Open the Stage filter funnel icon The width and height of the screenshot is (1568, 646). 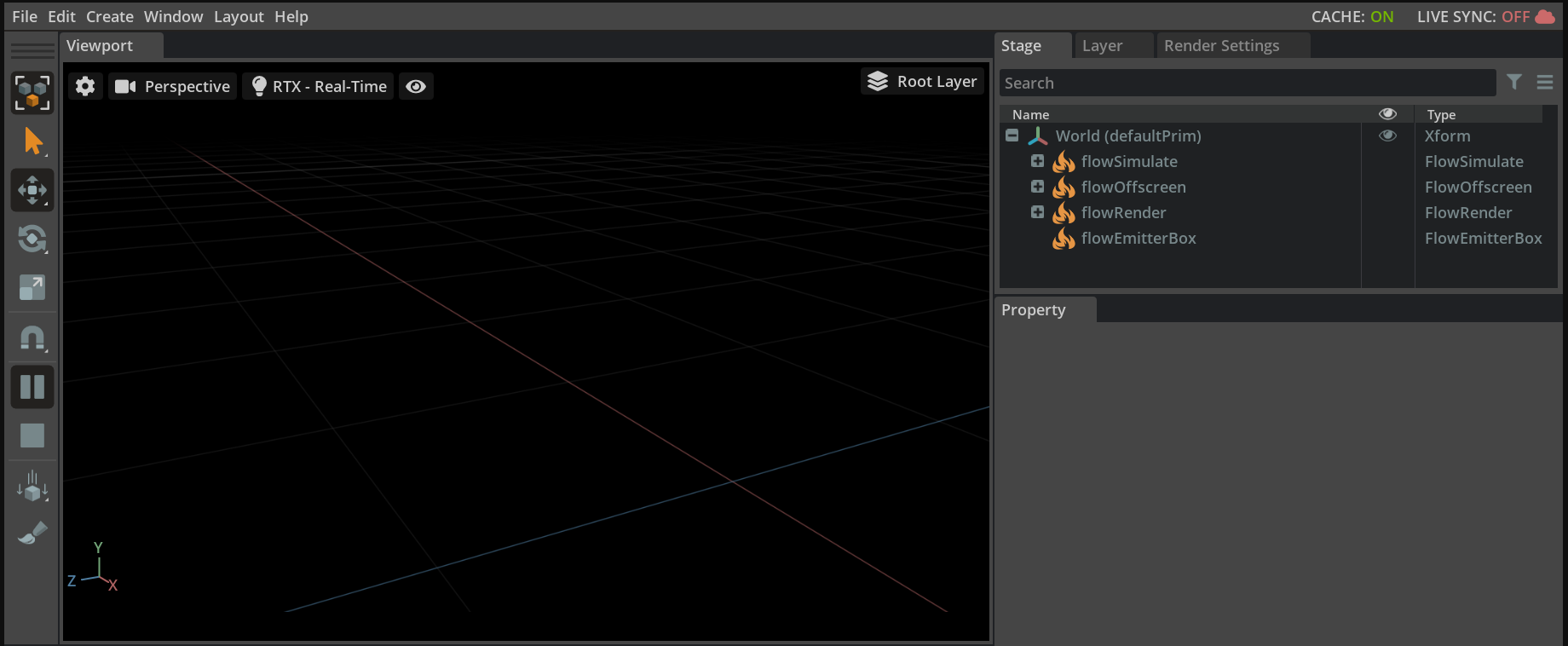(1514, 82)
